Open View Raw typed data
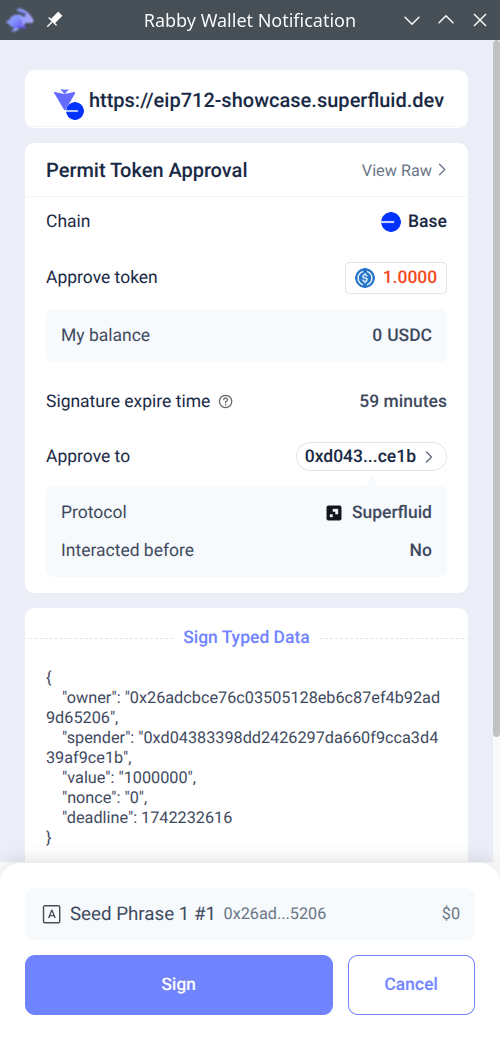Viewport: 500px width, 1040px height. [404, 170]
